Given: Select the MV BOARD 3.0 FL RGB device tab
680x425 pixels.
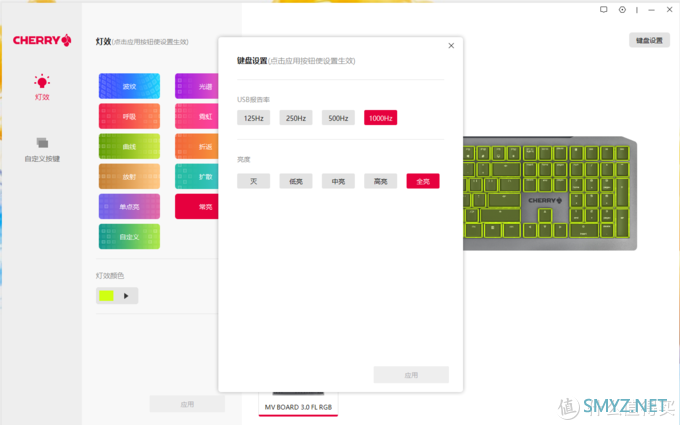Looking at the screenshot, I should point(298,407).
